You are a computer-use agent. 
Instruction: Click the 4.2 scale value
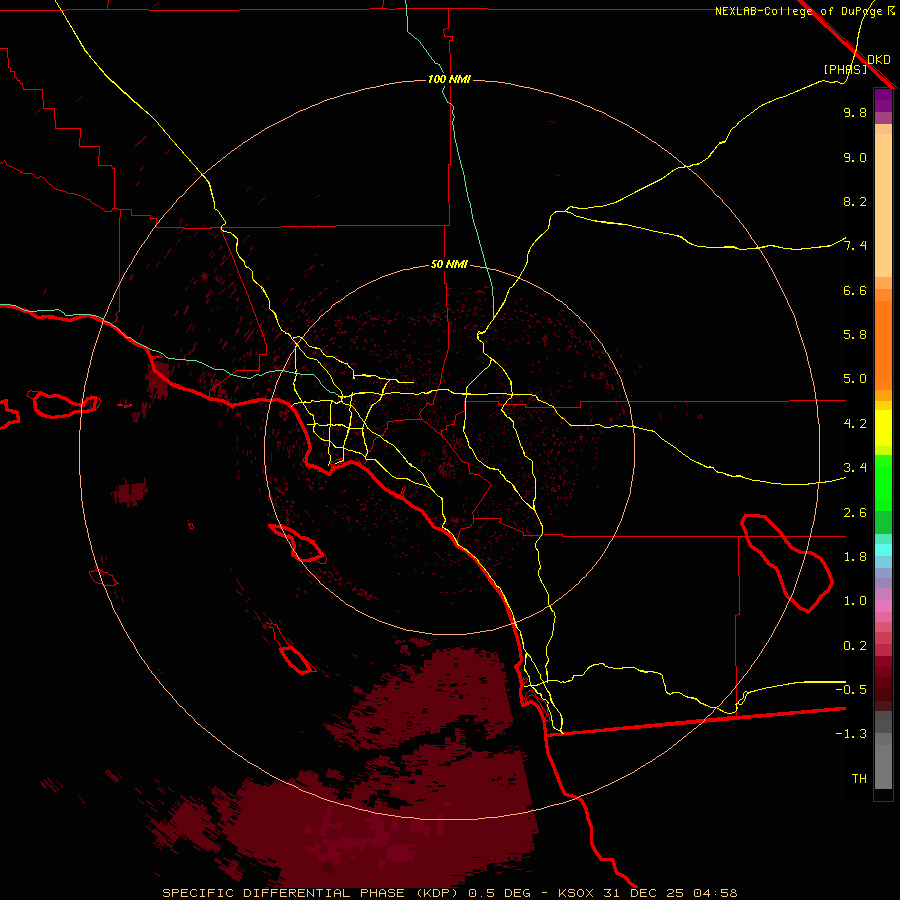pyautogui.click(x=855, y=424)
